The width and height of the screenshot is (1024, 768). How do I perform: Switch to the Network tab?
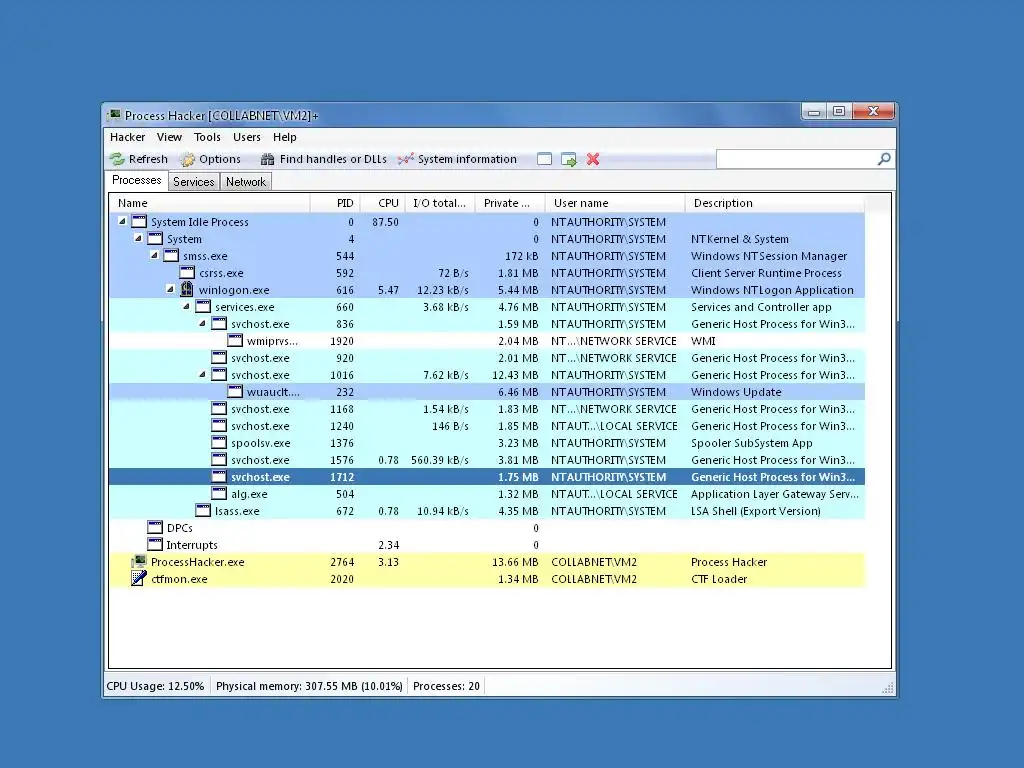point(246,182)
